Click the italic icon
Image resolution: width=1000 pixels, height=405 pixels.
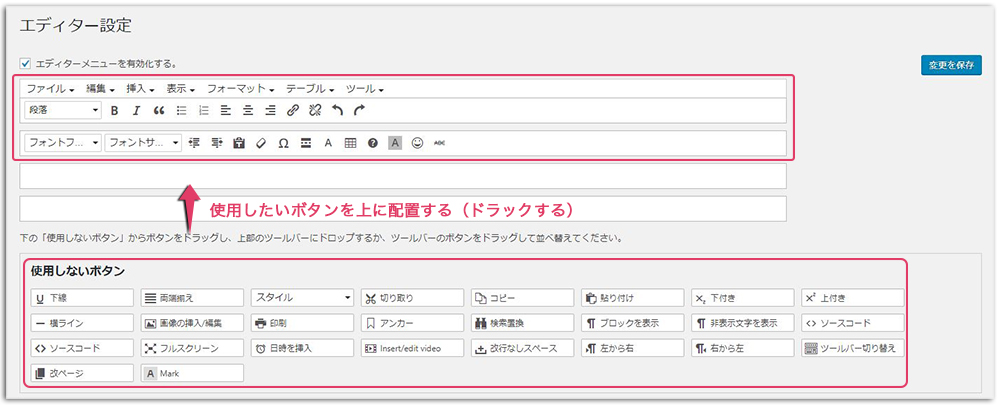[137, 111]
